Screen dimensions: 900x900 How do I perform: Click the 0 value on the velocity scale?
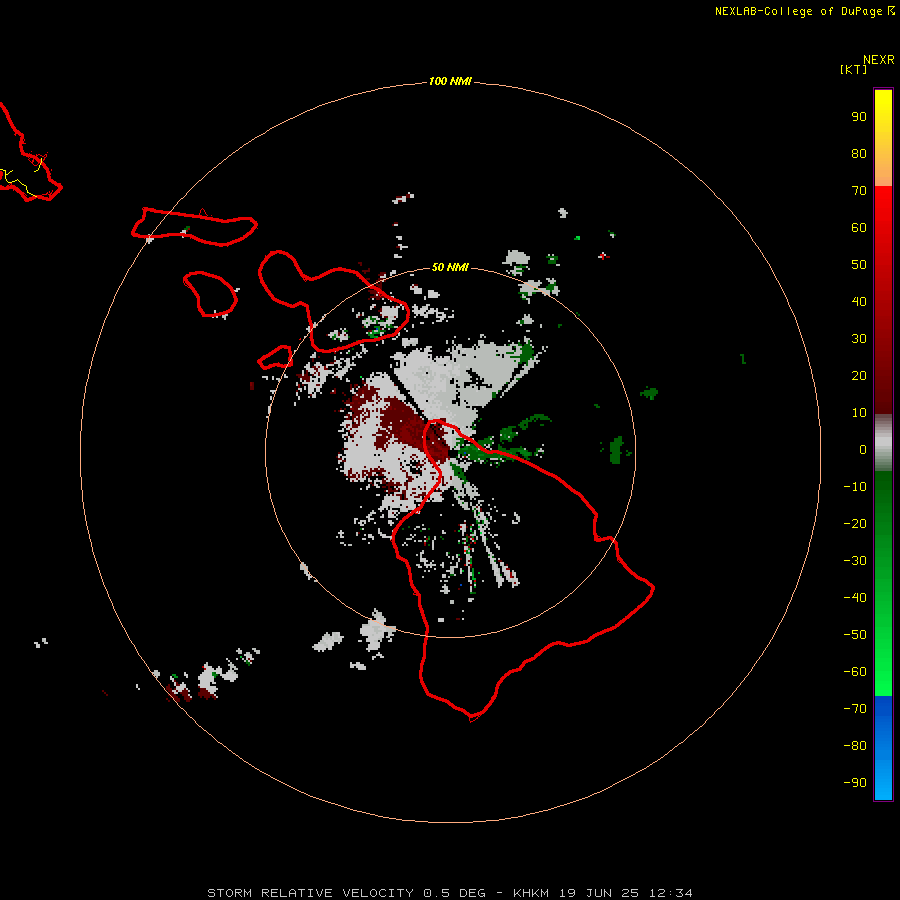pyautogui.click(x=863, y=450)
